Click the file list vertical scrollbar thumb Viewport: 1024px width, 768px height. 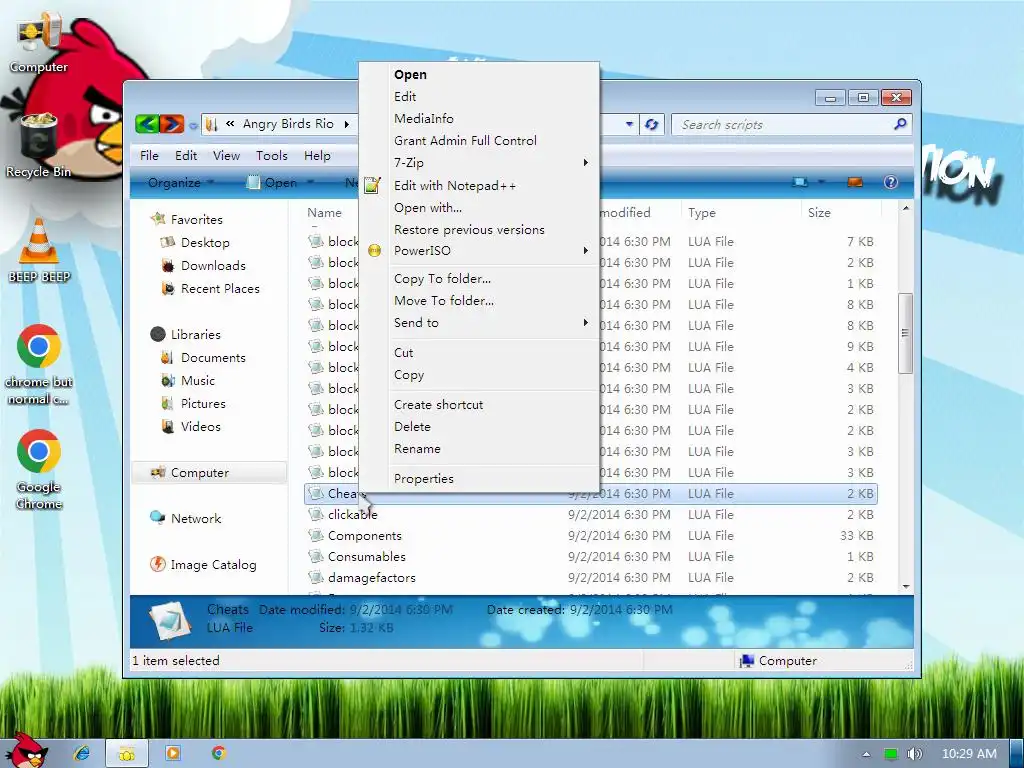pos(905,333)
